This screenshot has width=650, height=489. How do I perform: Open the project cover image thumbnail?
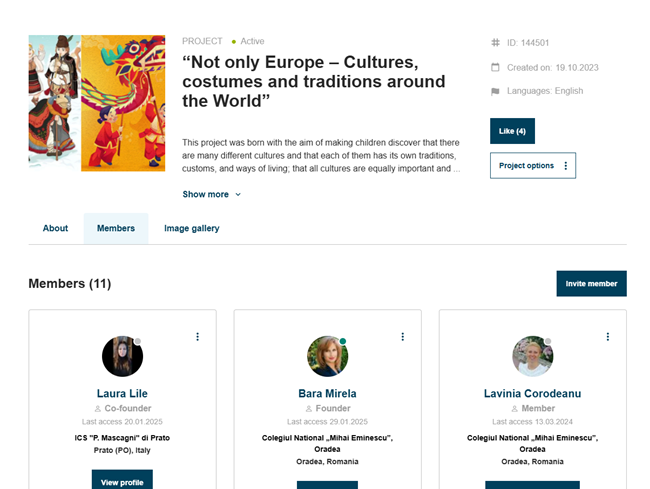click(x=97, y=103)
